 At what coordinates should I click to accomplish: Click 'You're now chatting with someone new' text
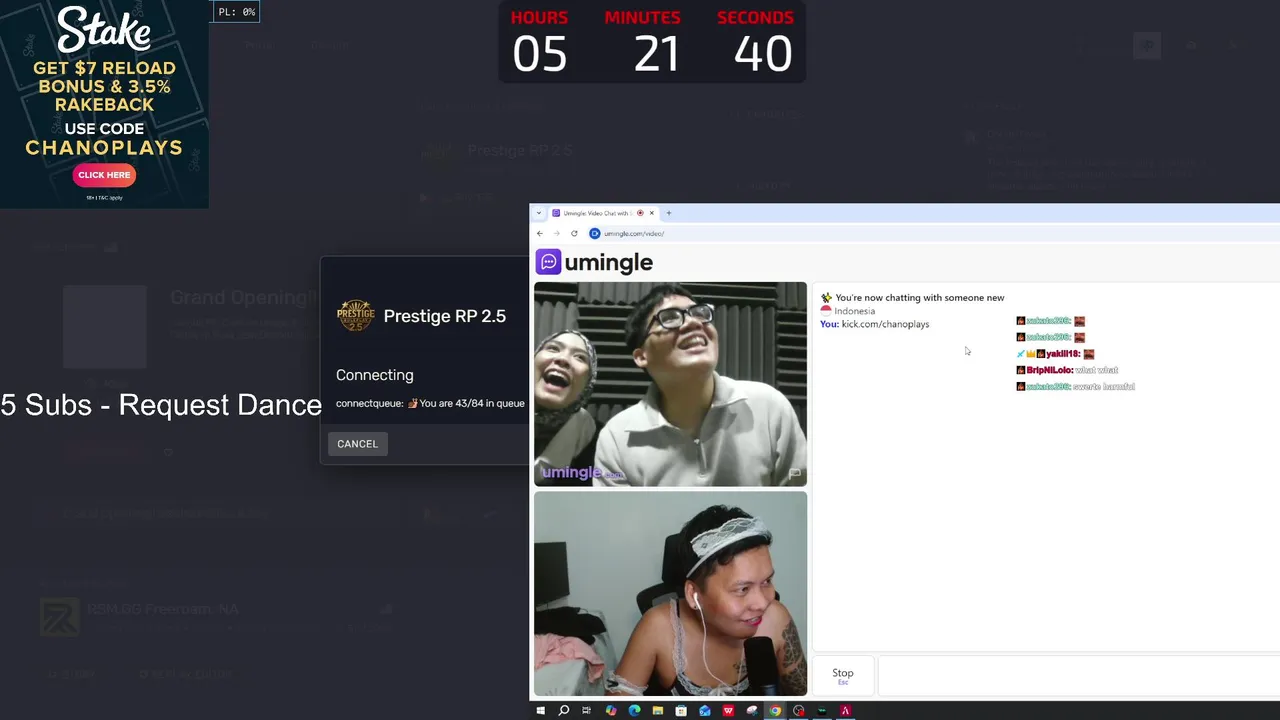[919, 297]
